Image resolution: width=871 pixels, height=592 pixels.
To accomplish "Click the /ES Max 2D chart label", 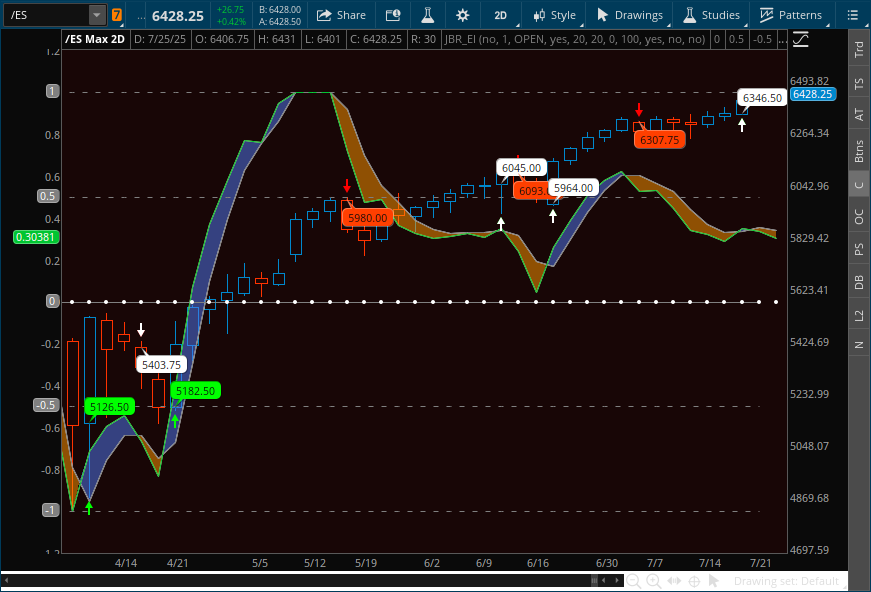I will 95,39.
